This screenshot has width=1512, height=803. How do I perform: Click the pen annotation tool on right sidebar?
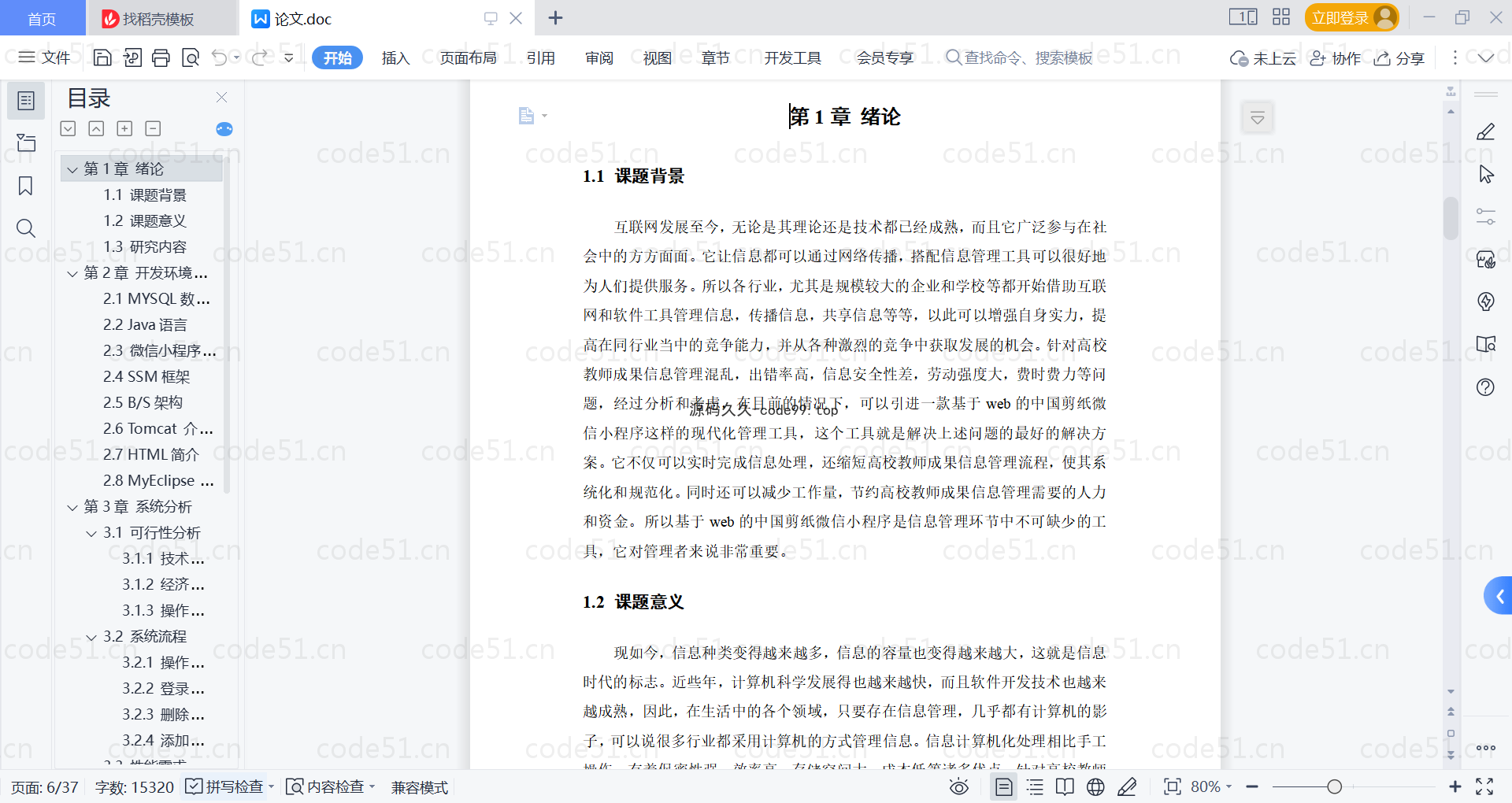coord(1486,131)
